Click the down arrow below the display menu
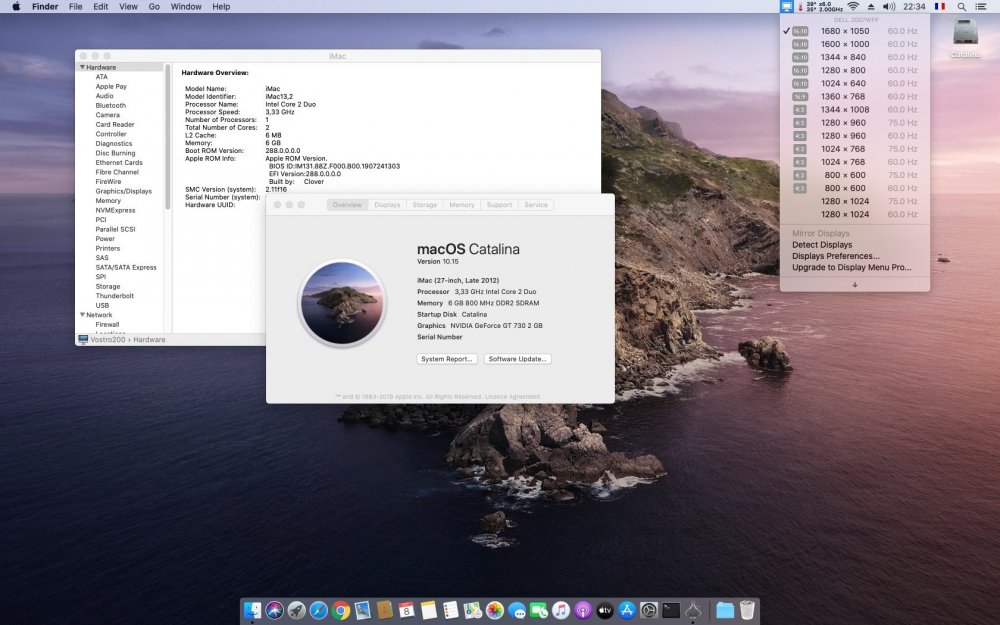 coord(854,284)
